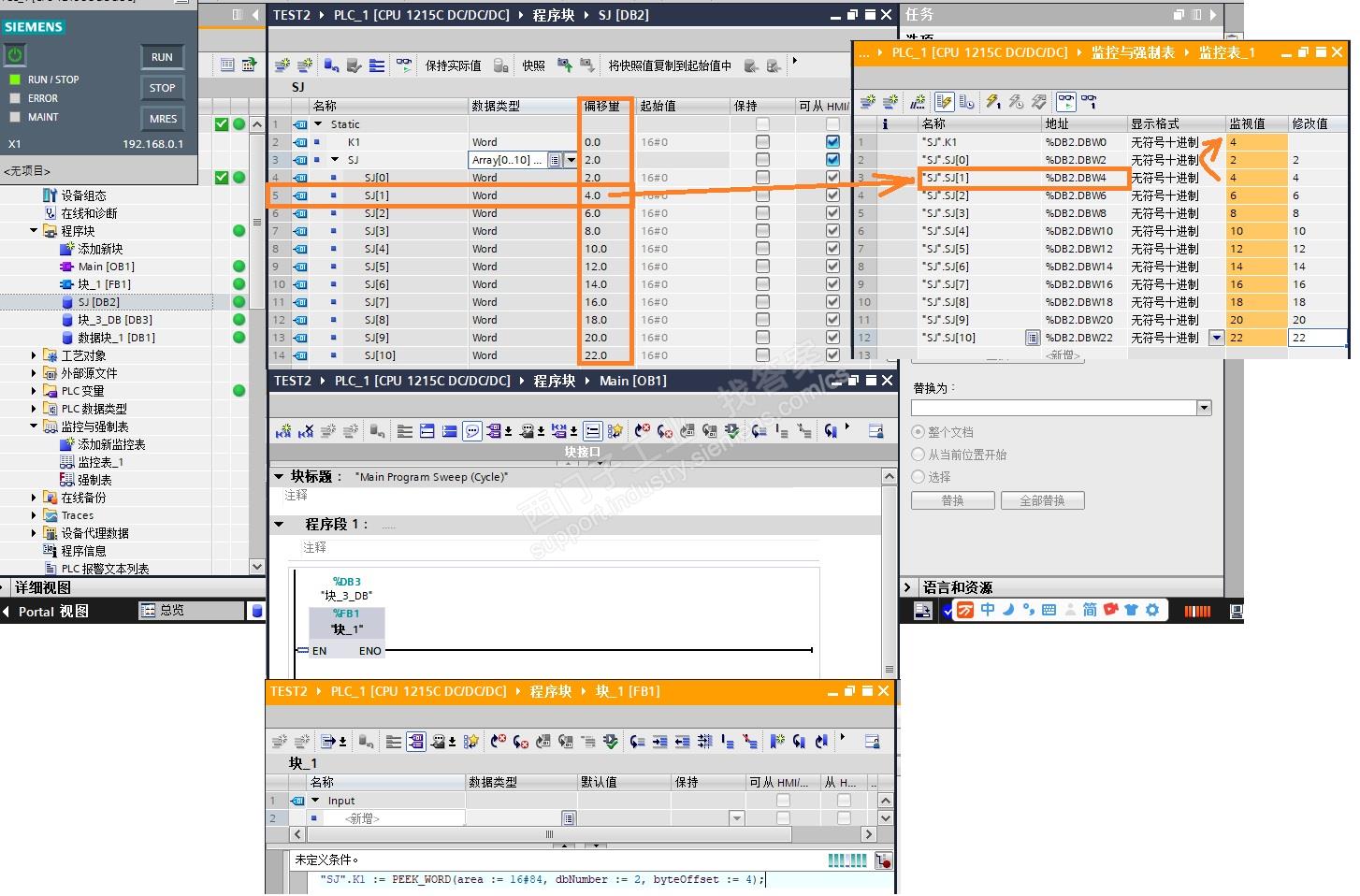Viewport: 1360px width, 896px height.
Task: Click the lock icon beside 保持实际值 in DB2 toolbar
Action: (x=501, y=65)
